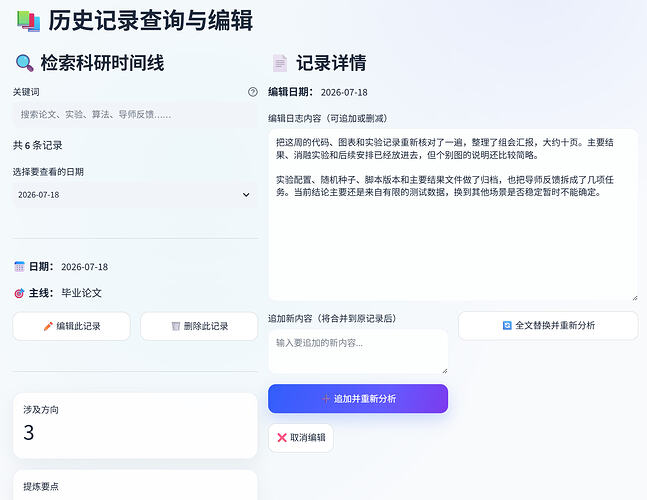Click the calendar icon beside 日期

point(19,267)
